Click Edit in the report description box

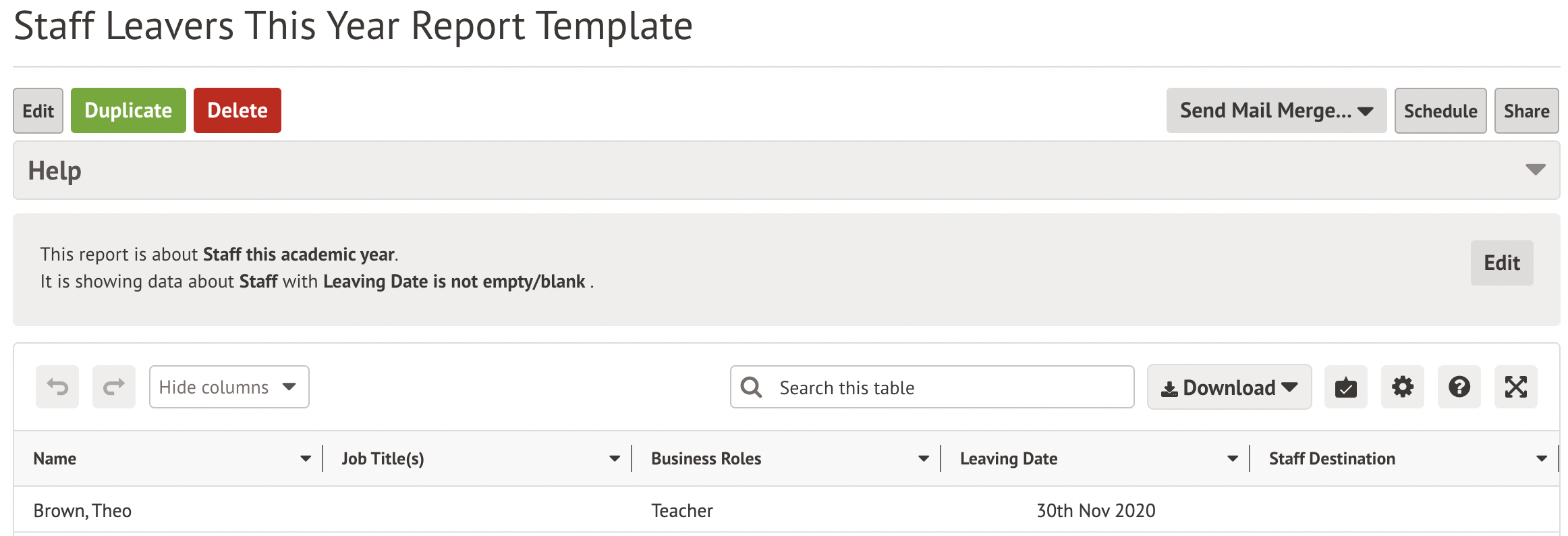[1501, 263]
